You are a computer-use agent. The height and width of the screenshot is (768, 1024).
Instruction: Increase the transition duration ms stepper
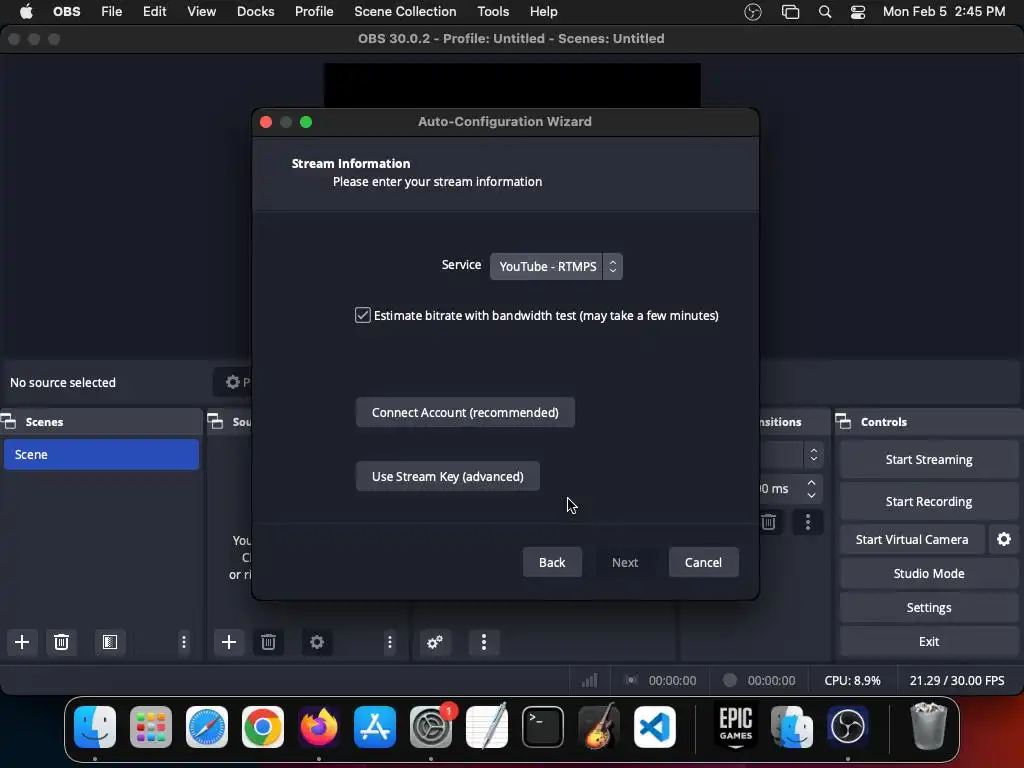[811, 483]
